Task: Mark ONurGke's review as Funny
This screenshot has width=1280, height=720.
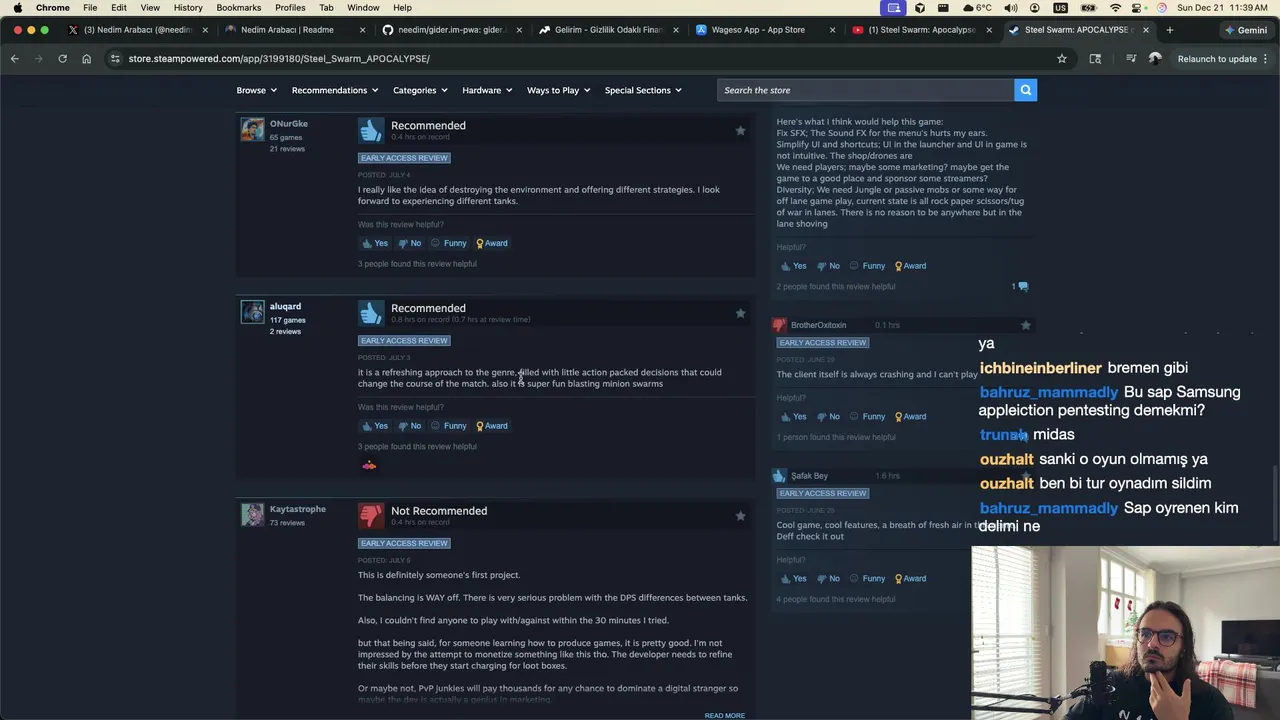Action: pyautogui.click(x=448, y=243)
